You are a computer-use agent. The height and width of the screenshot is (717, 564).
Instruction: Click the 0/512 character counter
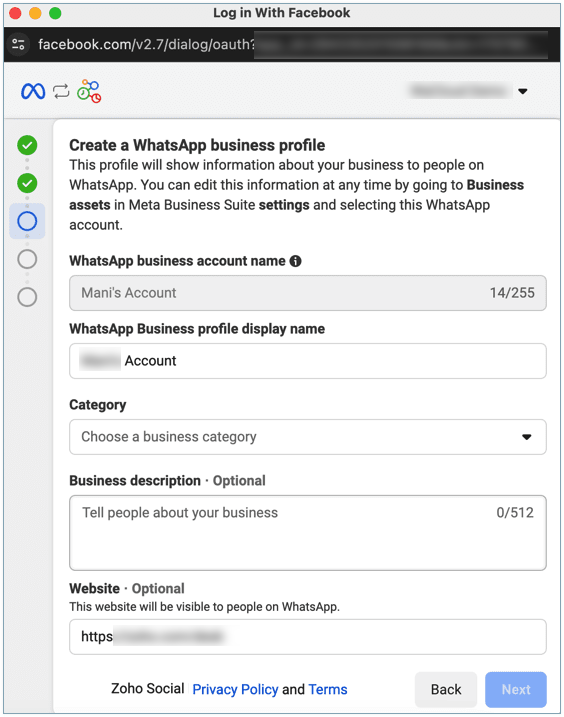click(515, 513)
